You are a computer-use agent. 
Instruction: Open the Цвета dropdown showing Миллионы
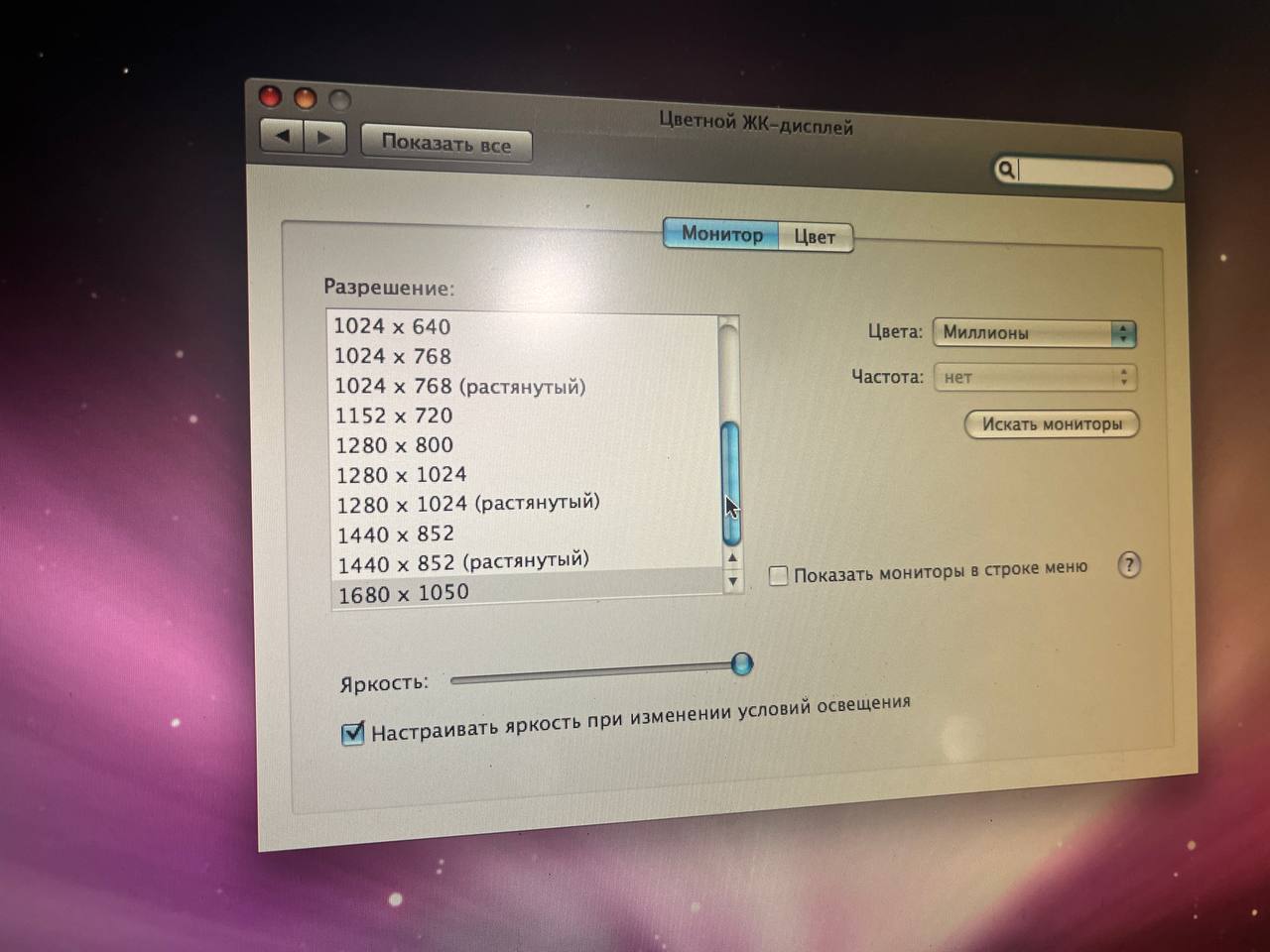[1034, 333]
